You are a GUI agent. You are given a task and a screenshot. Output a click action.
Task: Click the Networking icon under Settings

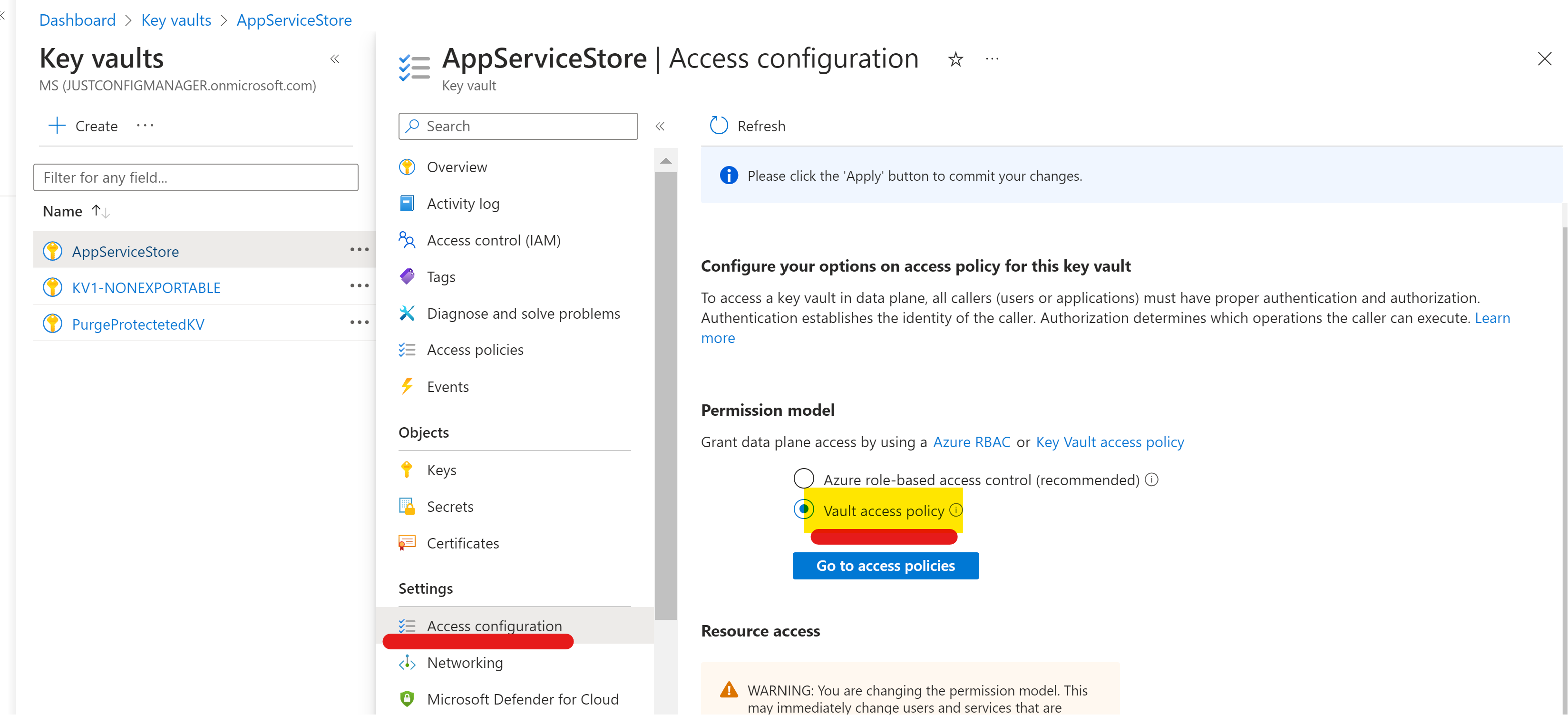(407, 663)
